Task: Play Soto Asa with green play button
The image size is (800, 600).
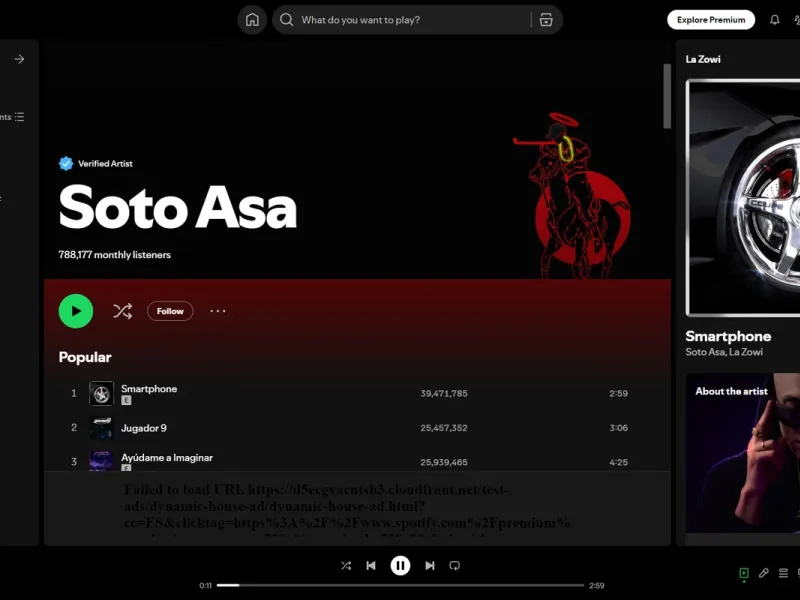Action: [x=76, y=311]
